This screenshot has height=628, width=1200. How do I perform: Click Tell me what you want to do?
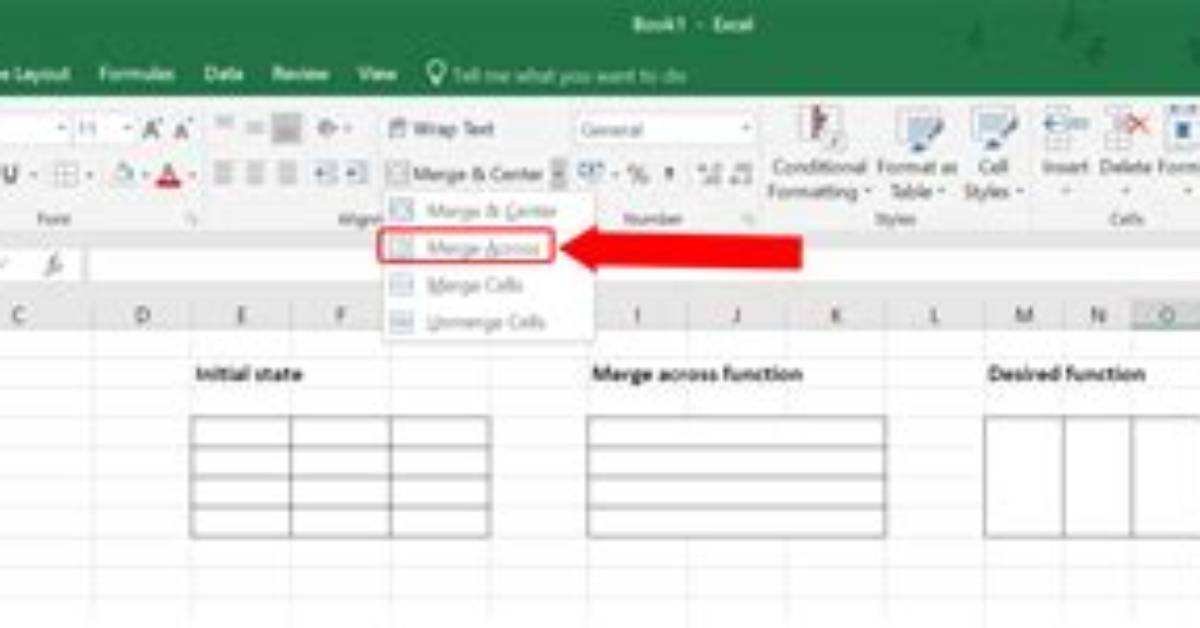point(557,75)
